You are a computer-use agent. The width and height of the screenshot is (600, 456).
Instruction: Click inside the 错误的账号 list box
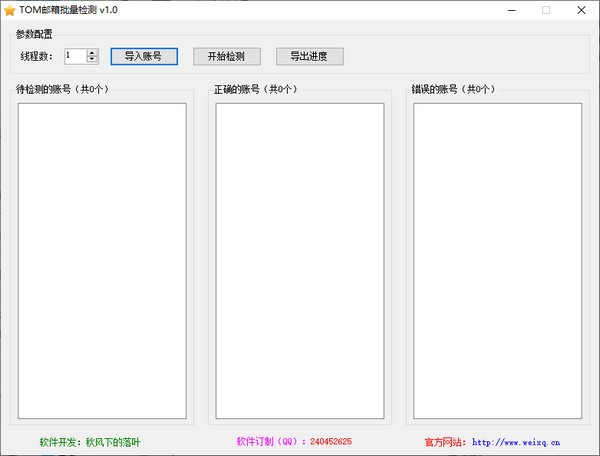click(x=497, y=258)
